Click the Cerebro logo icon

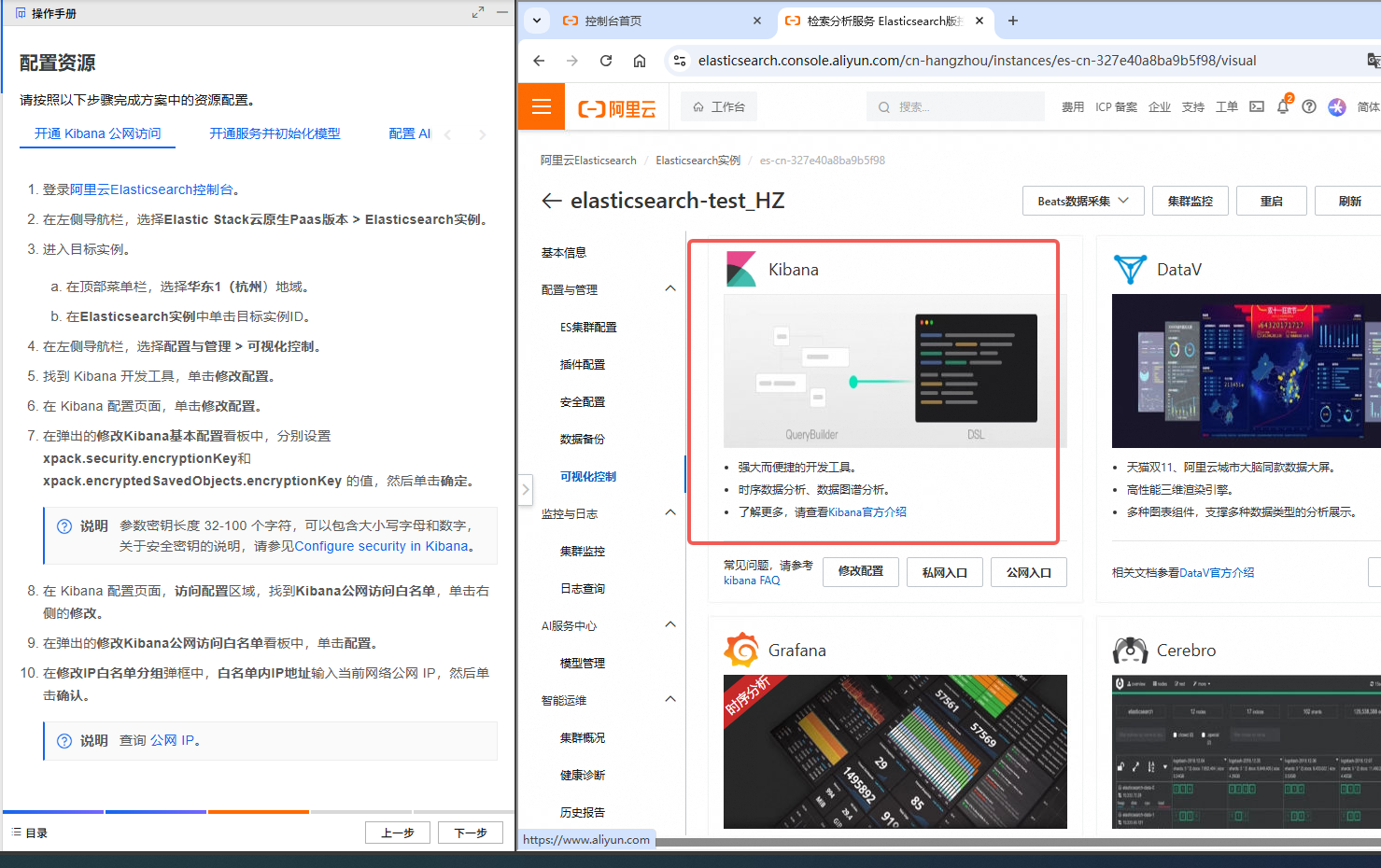tap(1130, 650)
